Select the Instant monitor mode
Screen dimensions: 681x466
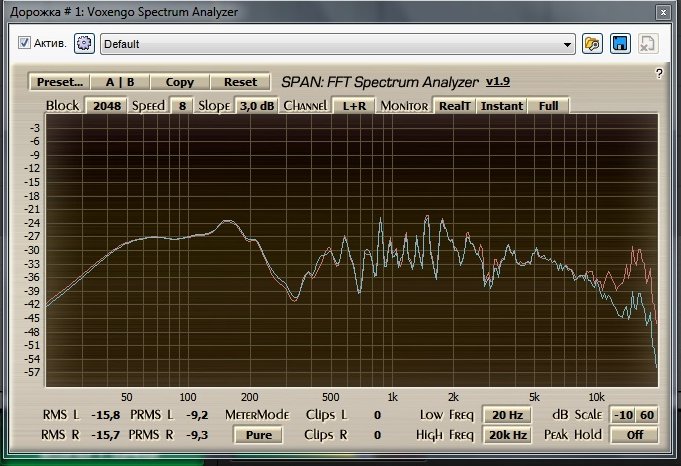click(502, 106)
